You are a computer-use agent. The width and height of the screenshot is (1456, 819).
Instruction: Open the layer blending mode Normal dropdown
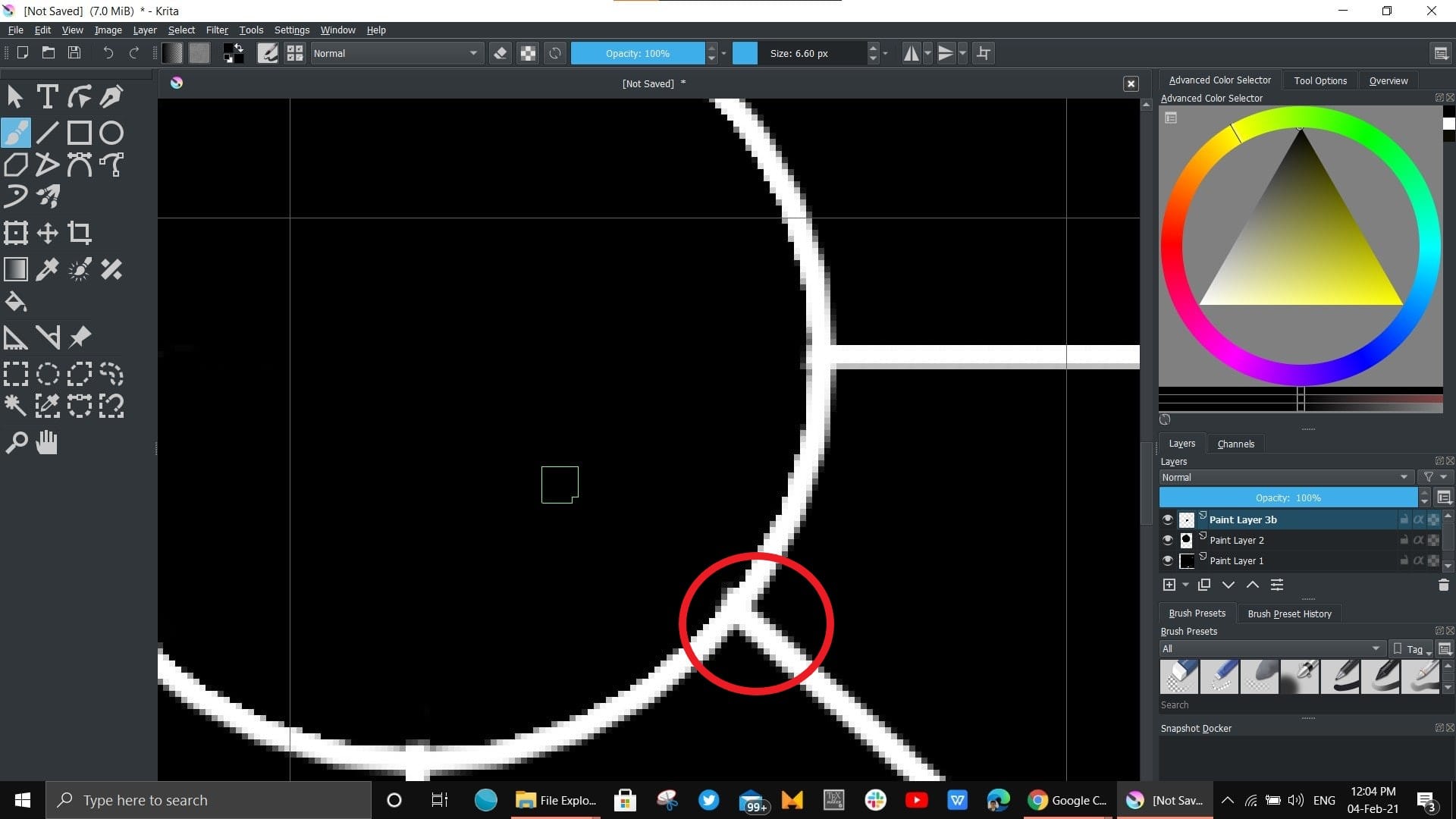point(1285,477)
